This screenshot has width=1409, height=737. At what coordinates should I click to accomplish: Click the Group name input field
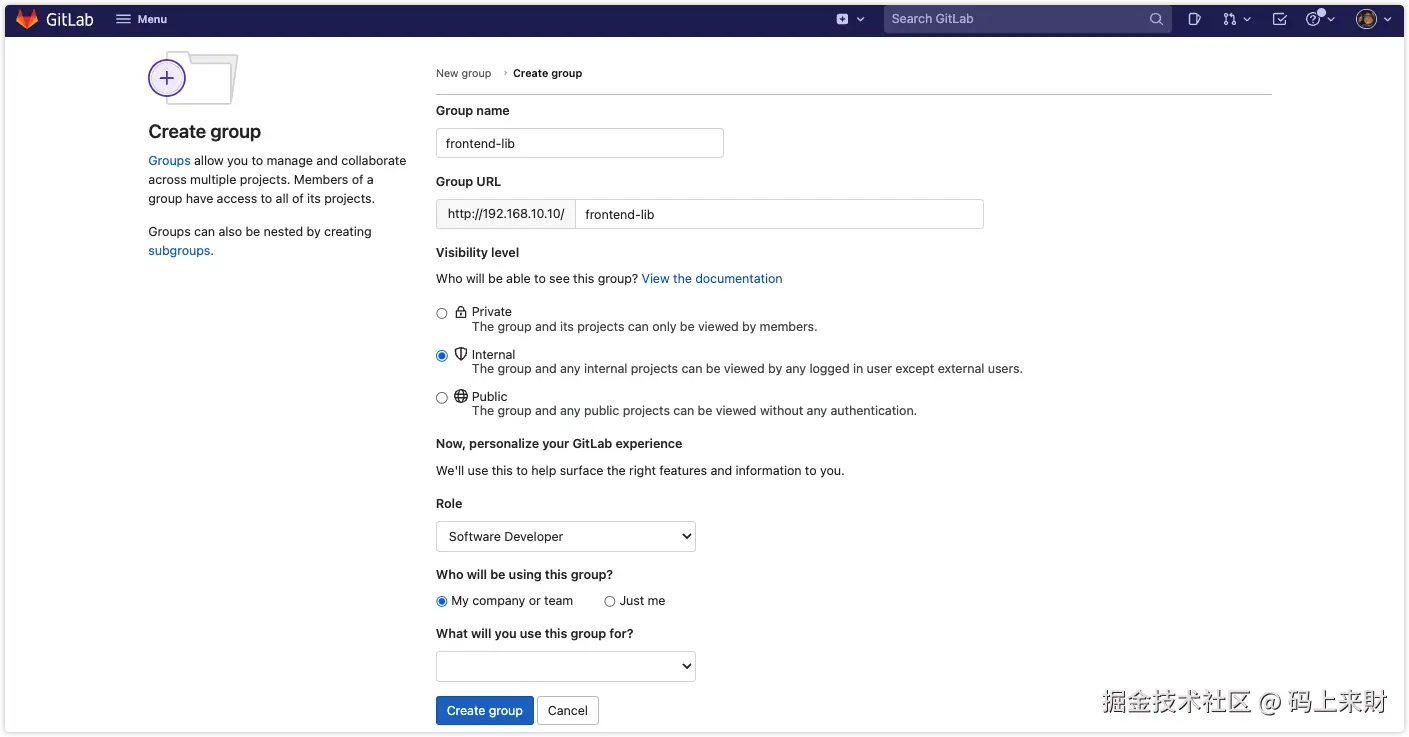pos(579,143)
